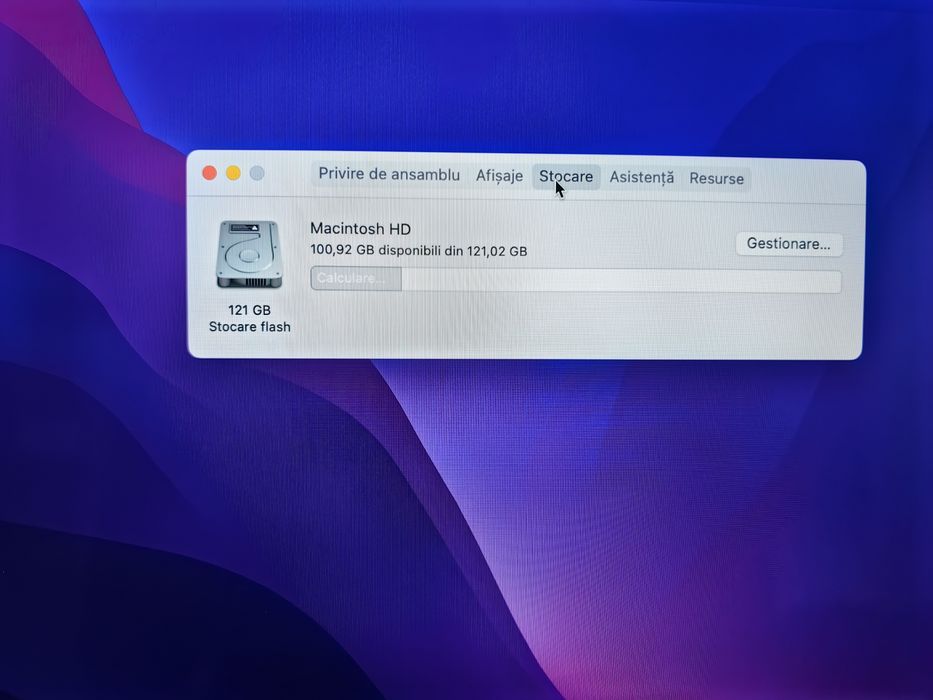This screenshot has height=700, width=933.
Task: Switch to the Resurse tab
Action: [716, 179]
